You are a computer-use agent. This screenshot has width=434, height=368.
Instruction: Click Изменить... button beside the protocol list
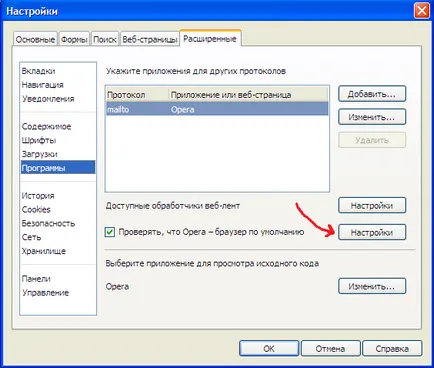(x=372, y=117)
